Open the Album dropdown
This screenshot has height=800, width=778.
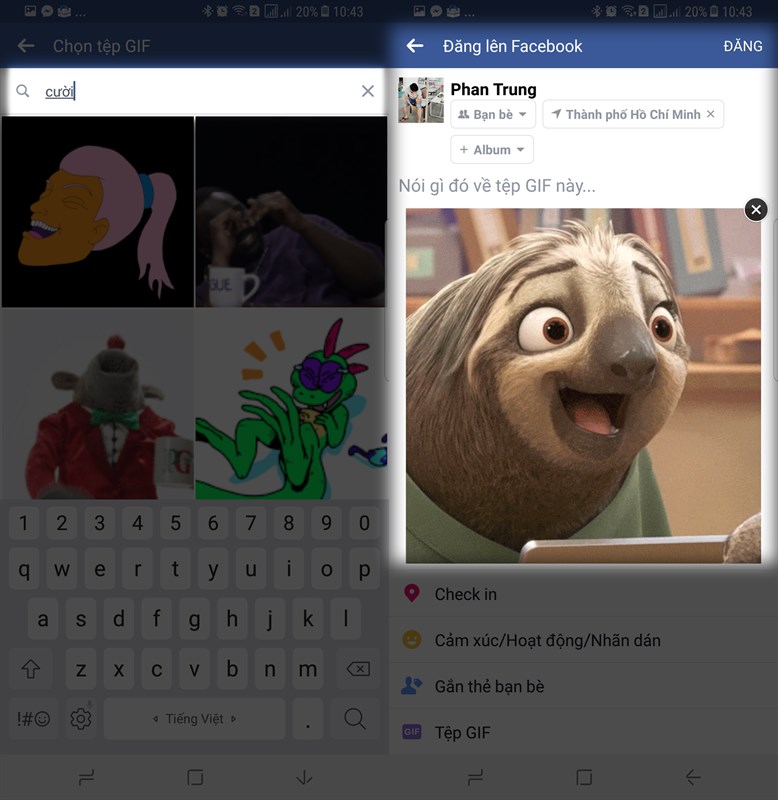492,149
